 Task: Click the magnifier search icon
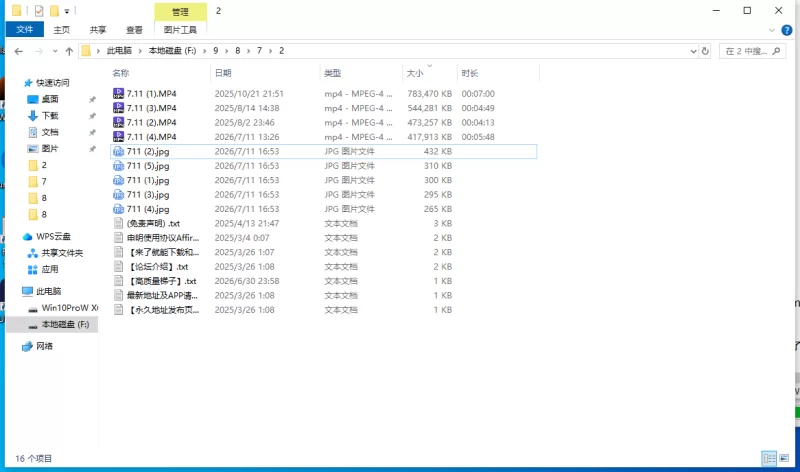pos(777,51)
